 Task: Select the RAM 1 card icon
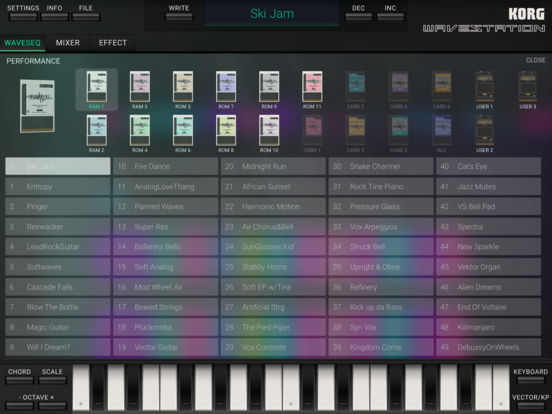coord(97,87)
